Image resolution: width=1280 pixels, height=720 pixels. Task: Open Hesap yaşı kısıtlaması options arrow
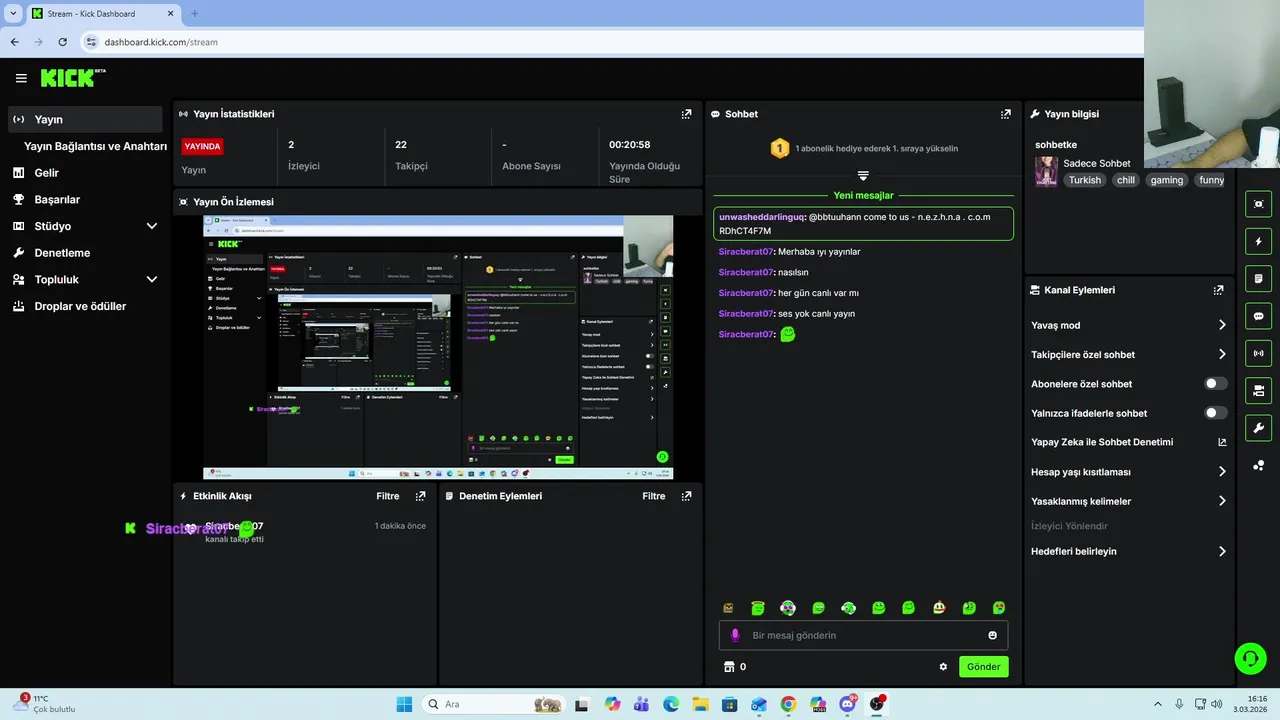1222,472
